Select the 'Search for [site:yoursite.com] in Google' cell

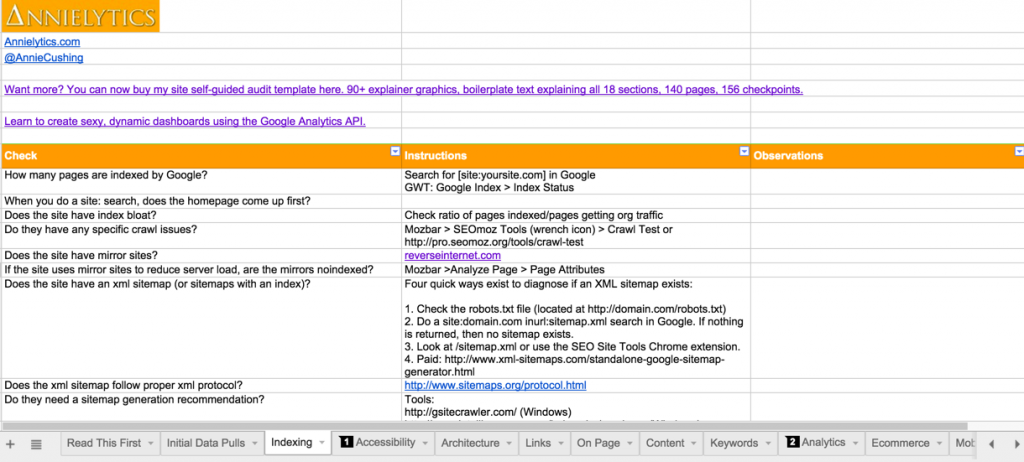coord(576,181)
